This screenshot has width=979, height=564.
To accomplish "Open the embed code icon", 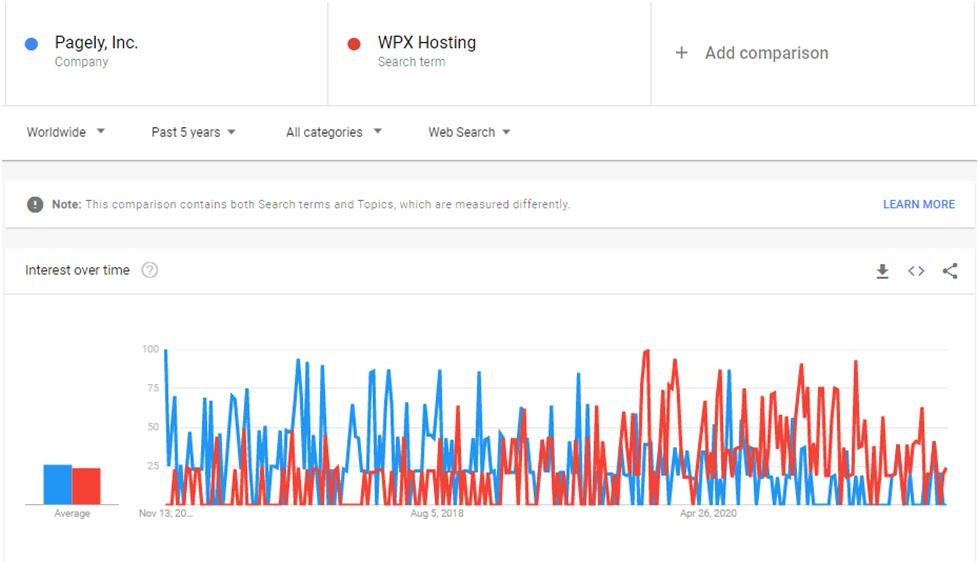I will pos(916,271).
